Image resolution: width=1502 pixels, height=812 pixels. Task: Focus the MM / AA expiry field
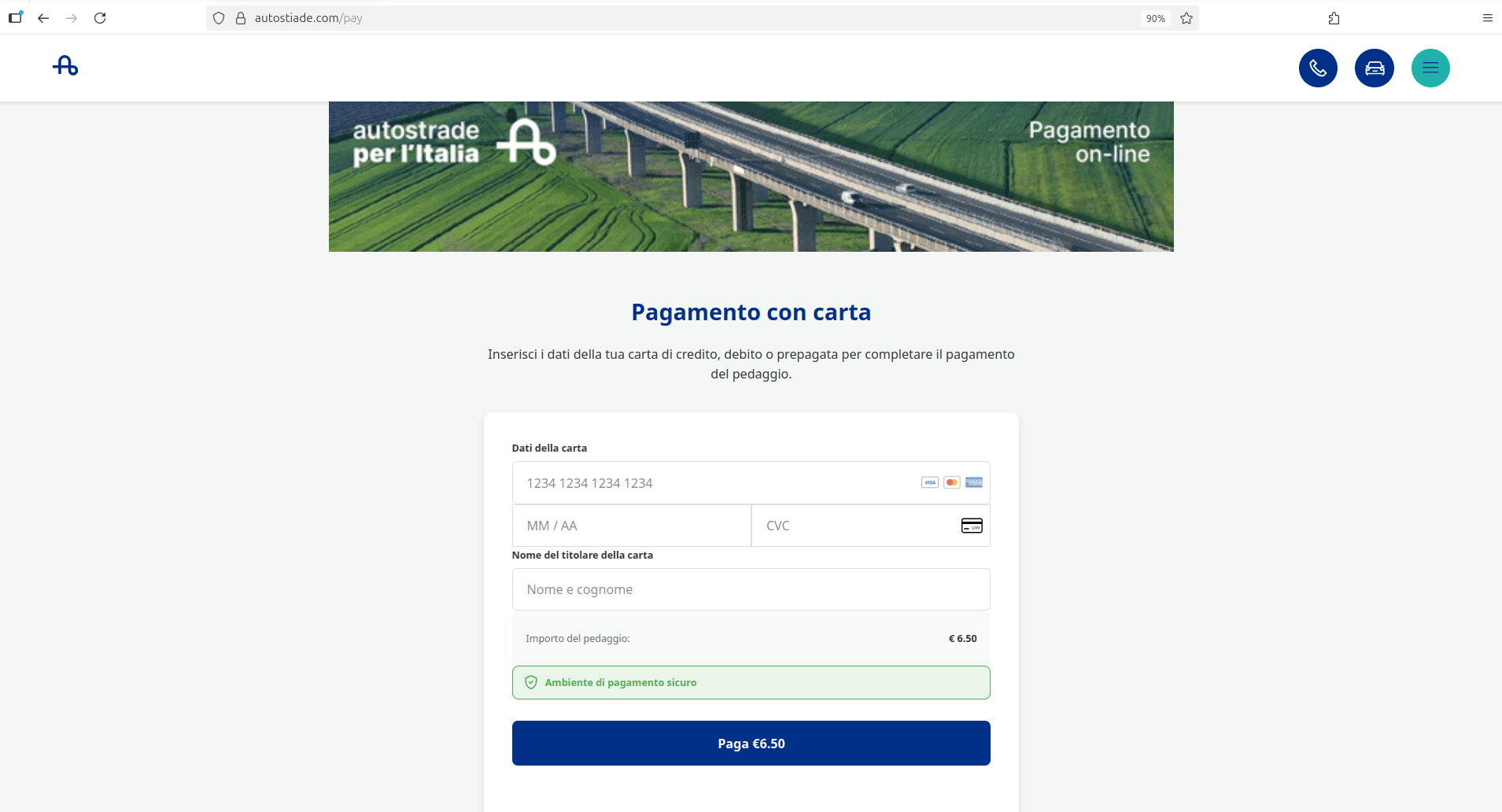point(631,526)
